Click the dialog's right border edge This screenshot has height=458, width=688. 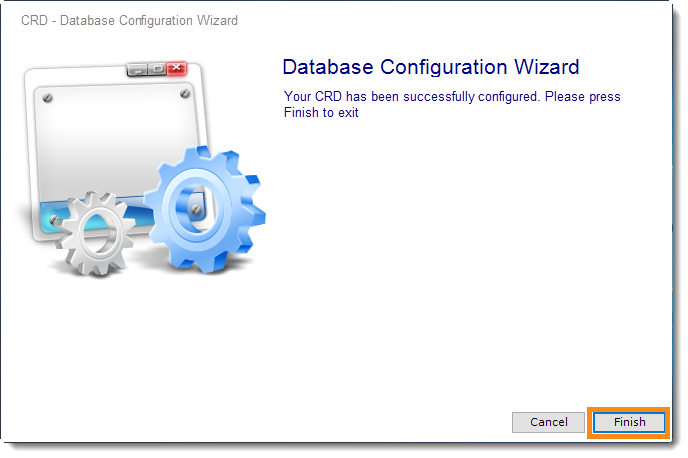coord(673,219)
